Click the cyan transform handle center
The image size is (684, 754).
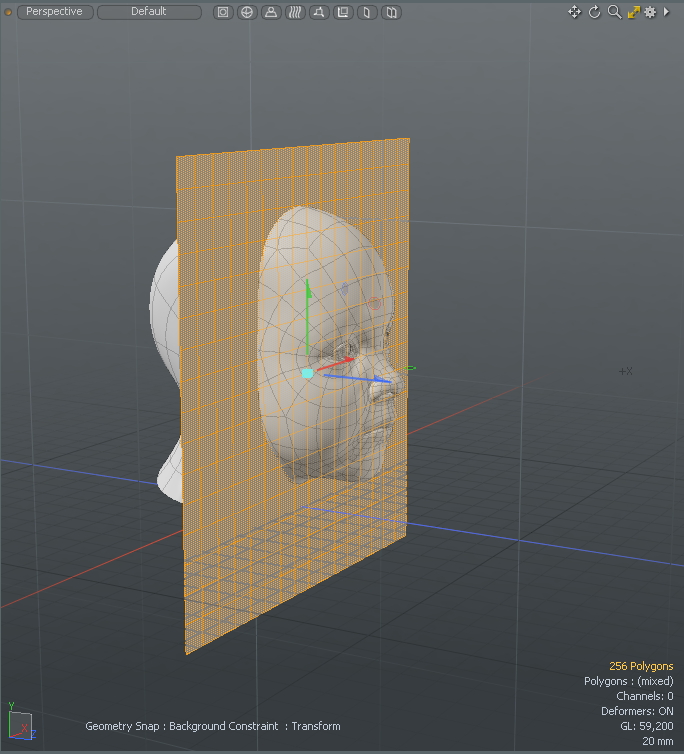[307, 373]
